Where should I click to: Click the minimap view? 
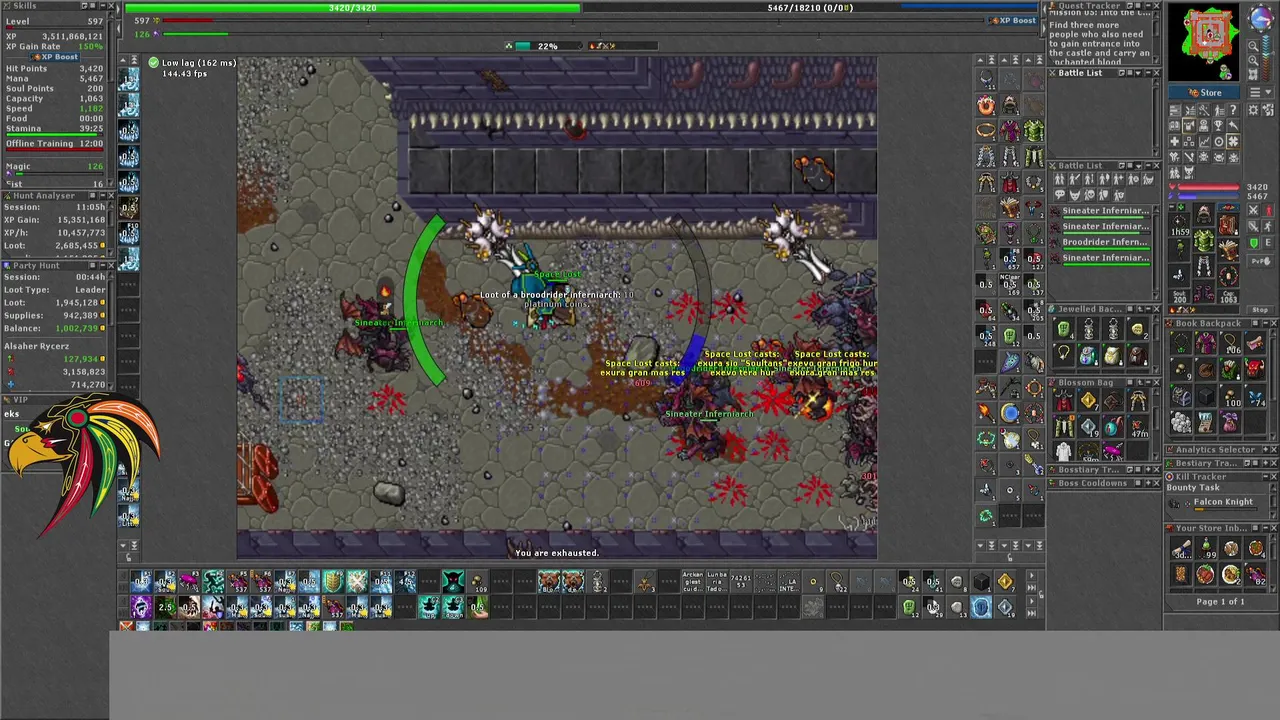[x=1204, y=42]
